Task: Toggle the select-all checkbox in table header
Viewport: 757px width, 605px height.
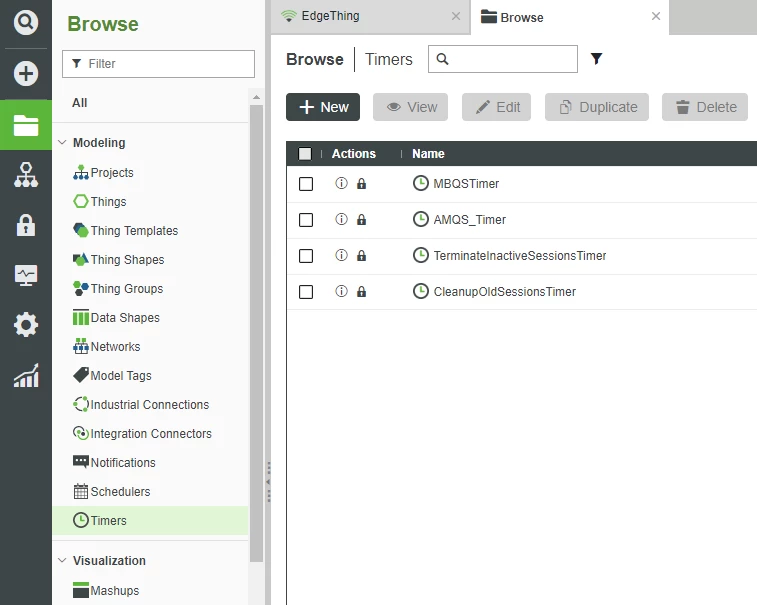Action: (305, 154)
